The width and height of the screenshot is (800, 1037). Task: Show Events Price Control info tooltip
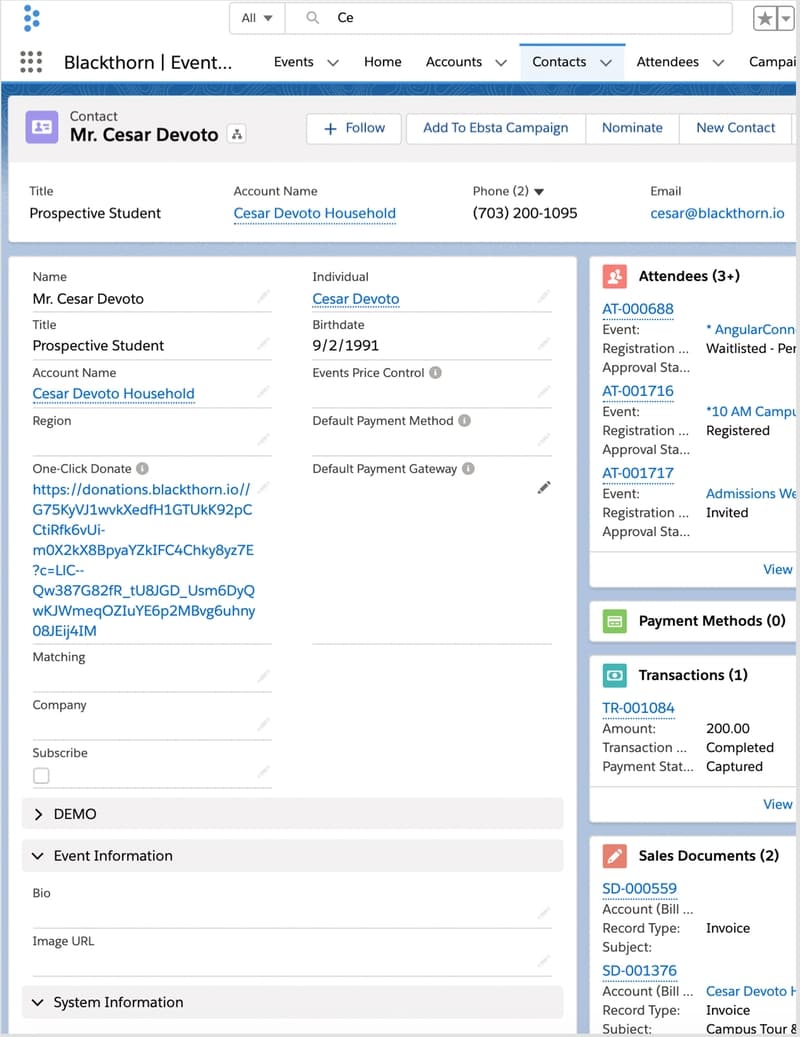pos(435,372)
